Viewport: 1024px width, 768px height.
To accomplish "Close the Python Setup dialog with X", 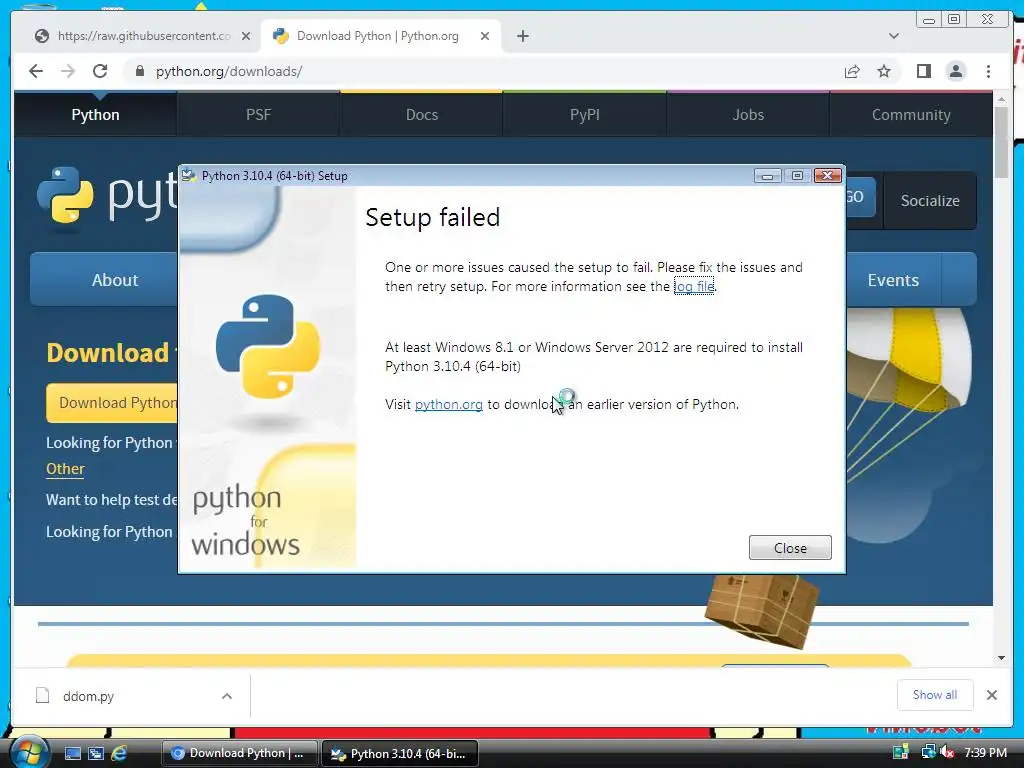I will click(x=827, y=176).
